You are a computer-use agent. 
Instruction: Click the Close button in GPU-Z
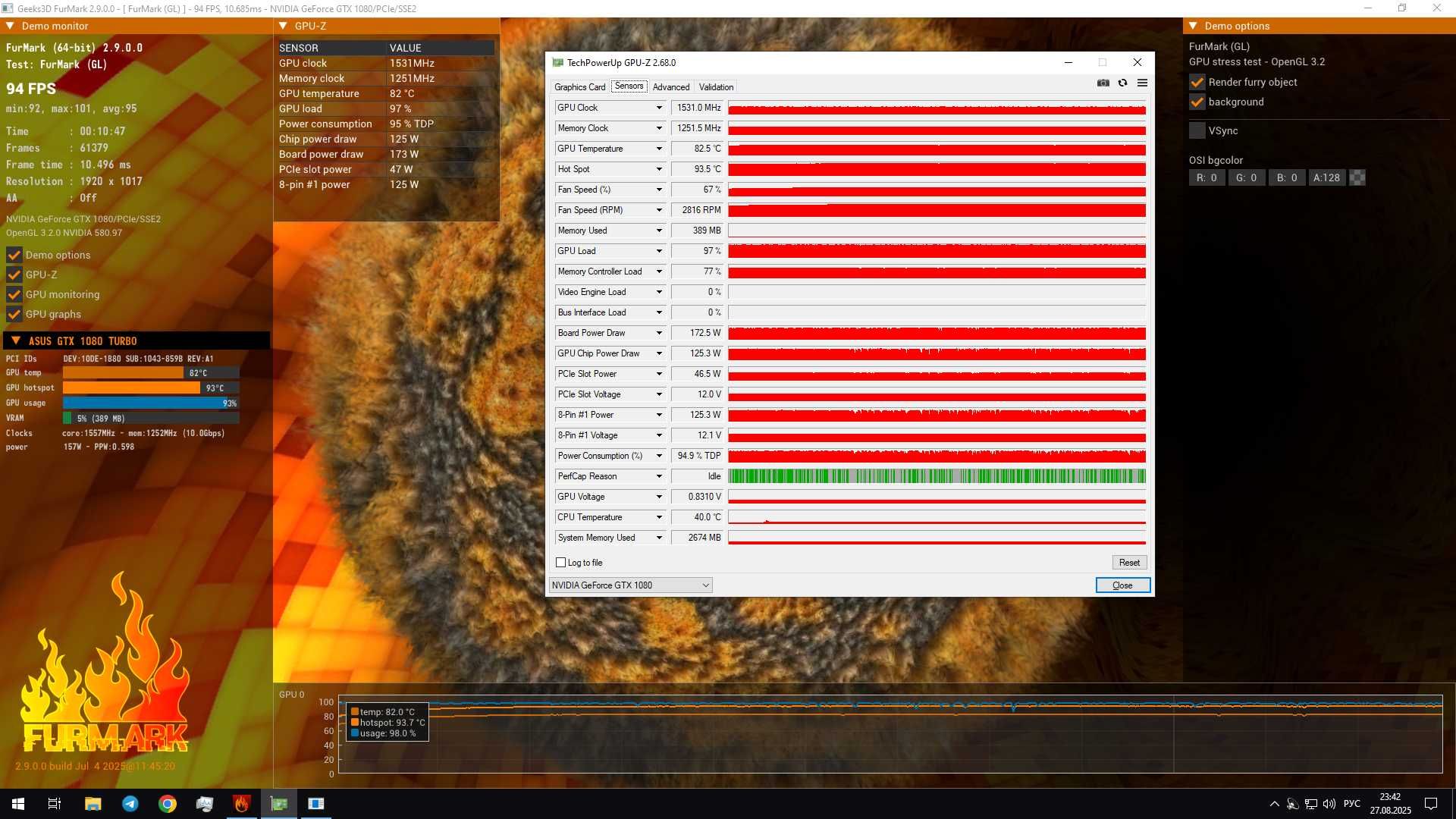point(1122,585)
